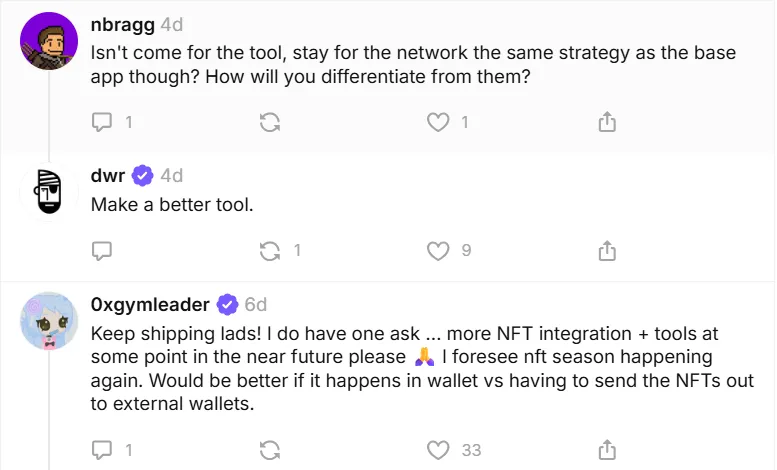Share dwr's 'Make a better tool' post

click(606, 250)
